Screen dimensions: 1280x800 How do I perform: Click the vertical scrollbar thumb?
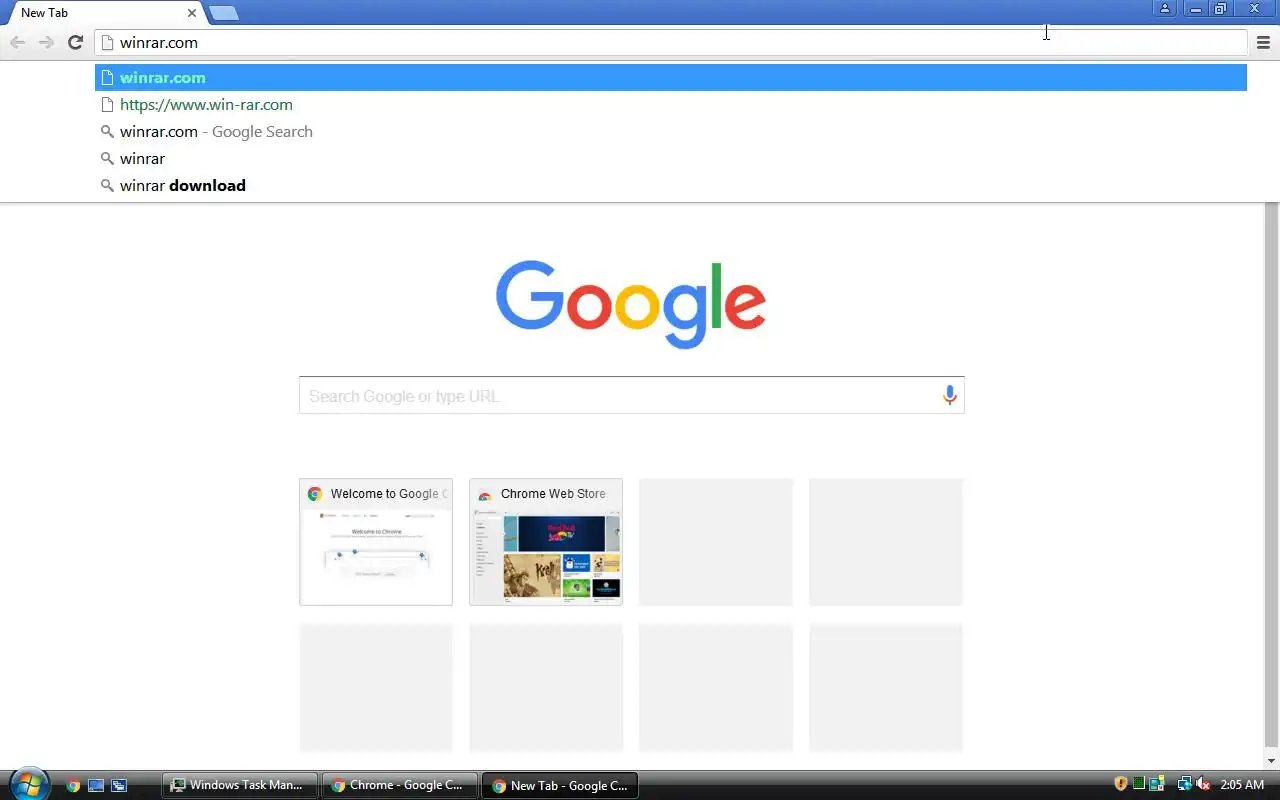[x=1272, y=475]
